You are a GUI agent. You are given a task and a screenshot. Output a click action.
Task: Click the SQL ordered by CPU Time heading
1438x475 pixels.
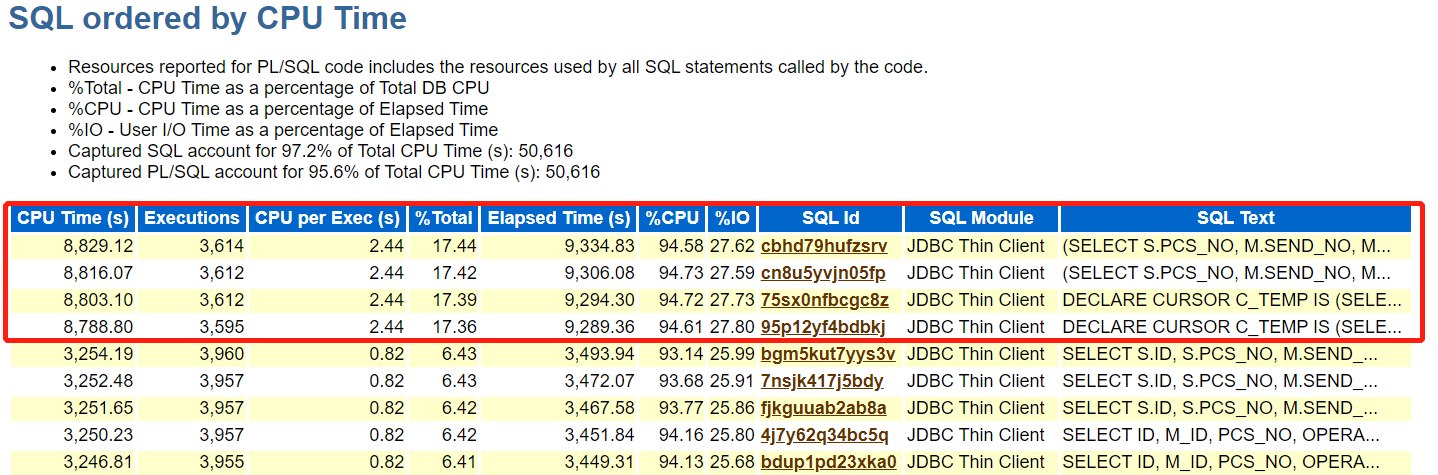point(208,18)
